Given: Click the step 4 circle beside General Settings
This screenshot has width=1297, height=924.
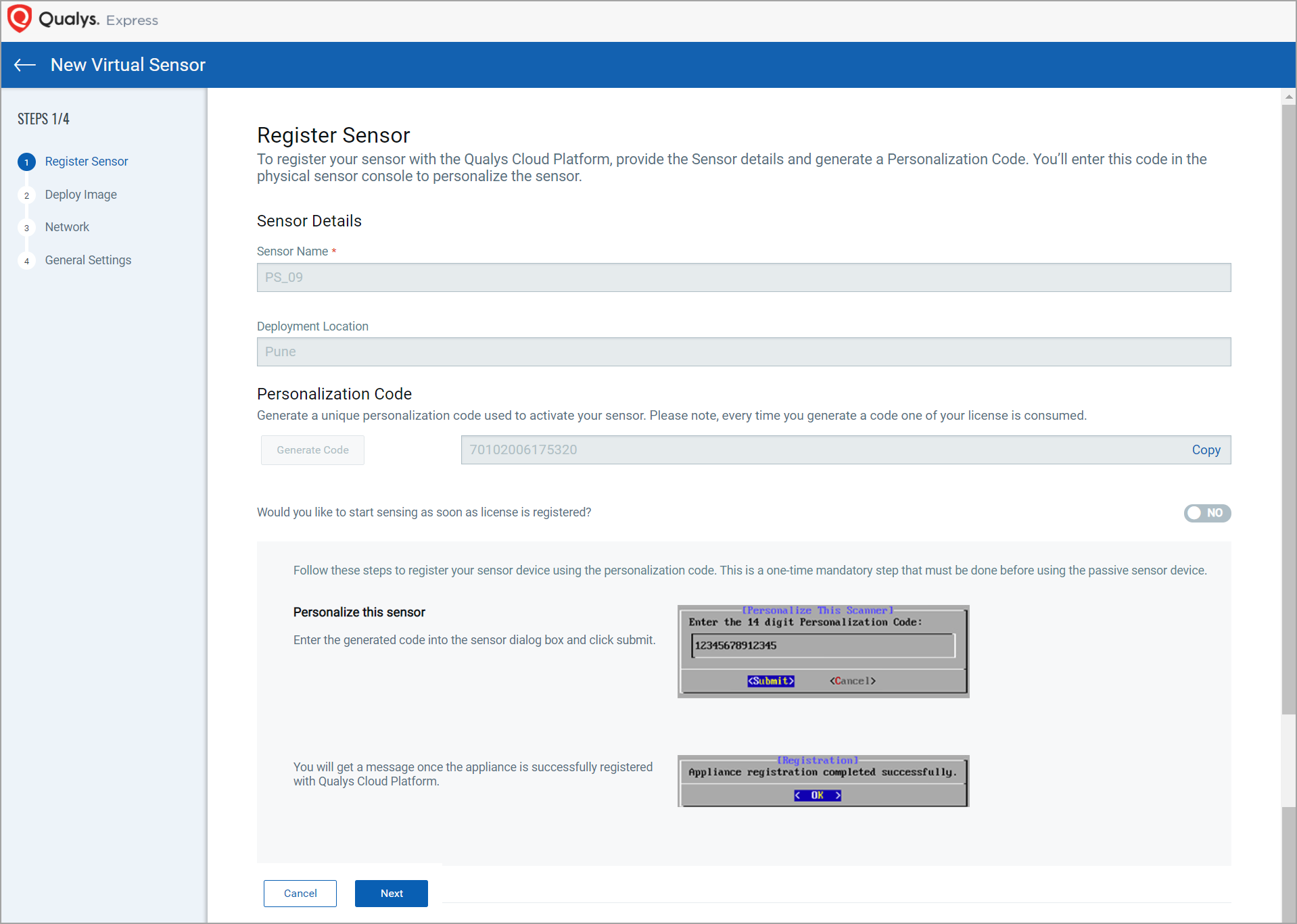Looking at the screenshot, I should (26, 260).
